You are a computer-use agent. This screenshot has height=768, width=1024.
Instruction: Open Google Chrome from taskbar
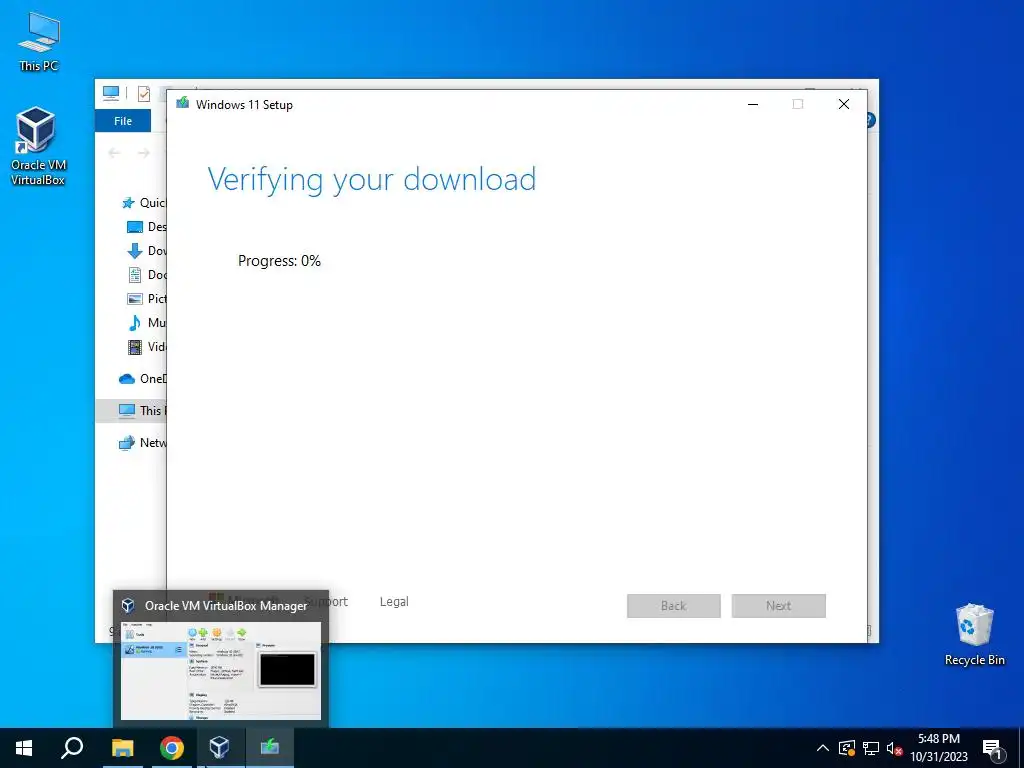172,748
